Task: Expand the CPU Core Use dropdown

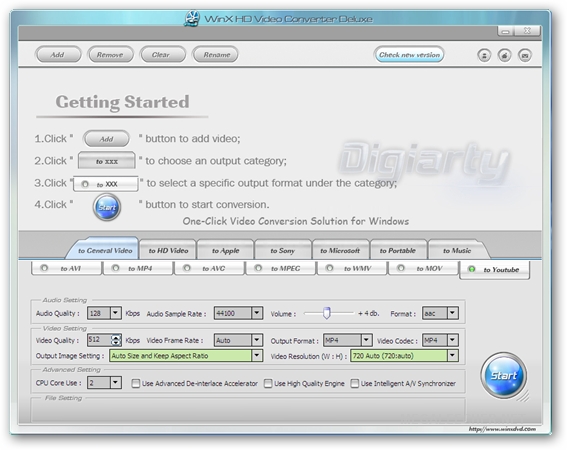Action: point(116,382)
